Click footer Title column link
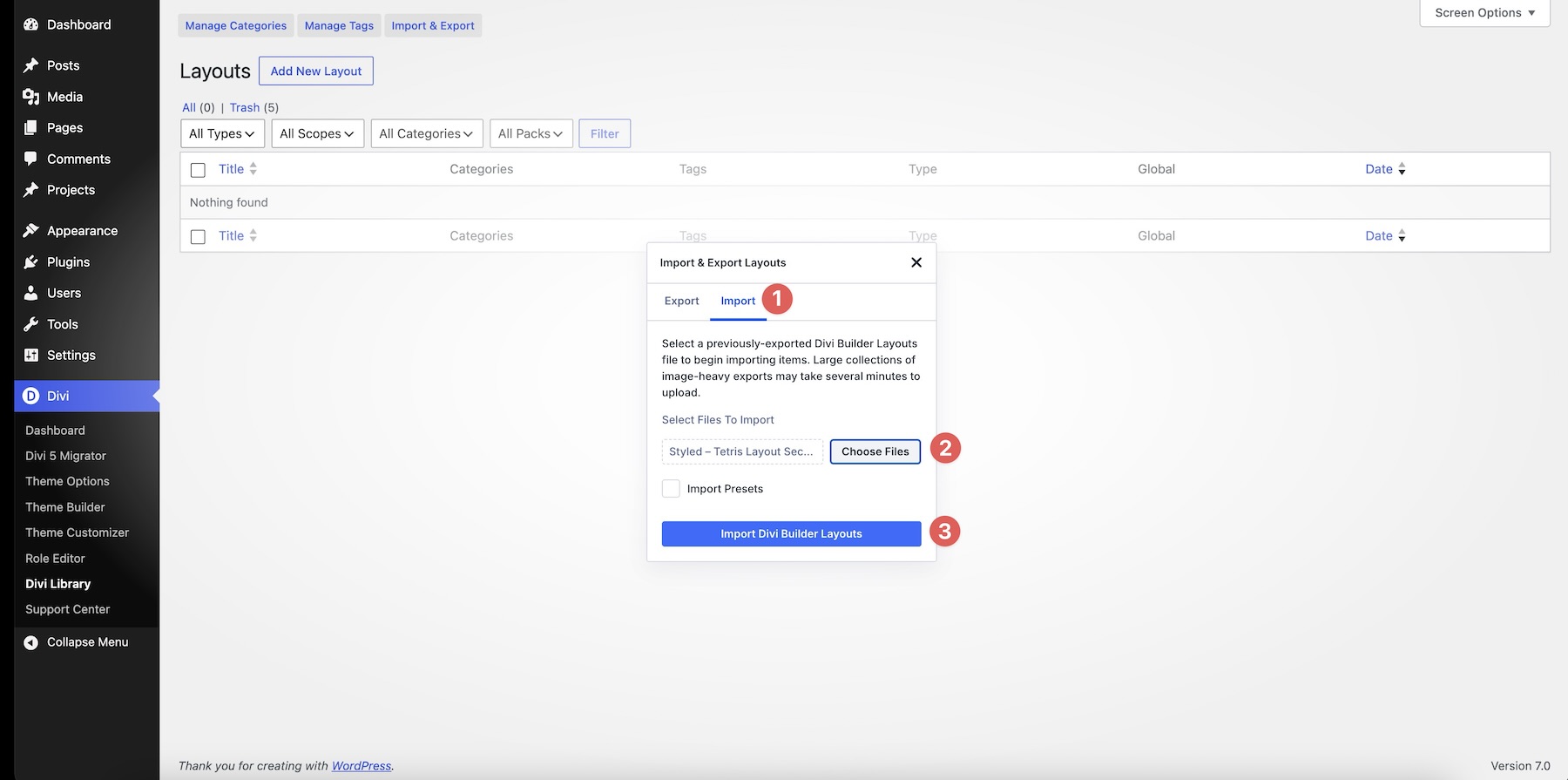Viewport: 1568px width, 780px height. coord(231,235)
